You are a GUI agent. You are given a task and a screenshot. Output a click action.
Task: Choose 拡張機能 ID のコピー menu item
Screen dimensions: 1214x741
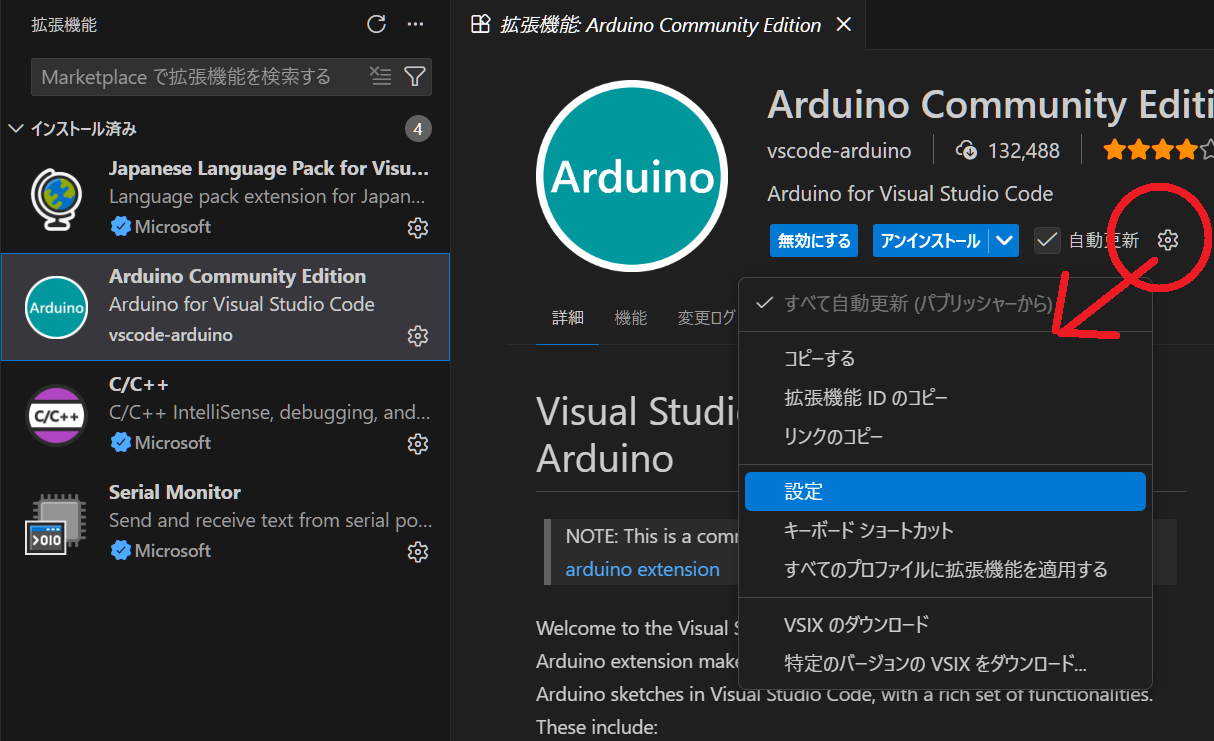pyautogui.click(x=866, y=398)
